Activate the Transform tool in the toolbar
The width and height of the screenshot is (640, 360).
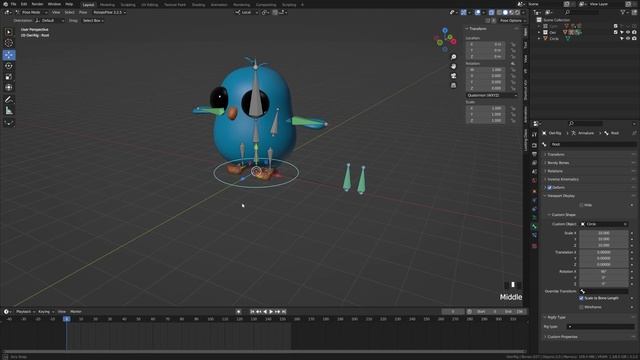point(9,87)
